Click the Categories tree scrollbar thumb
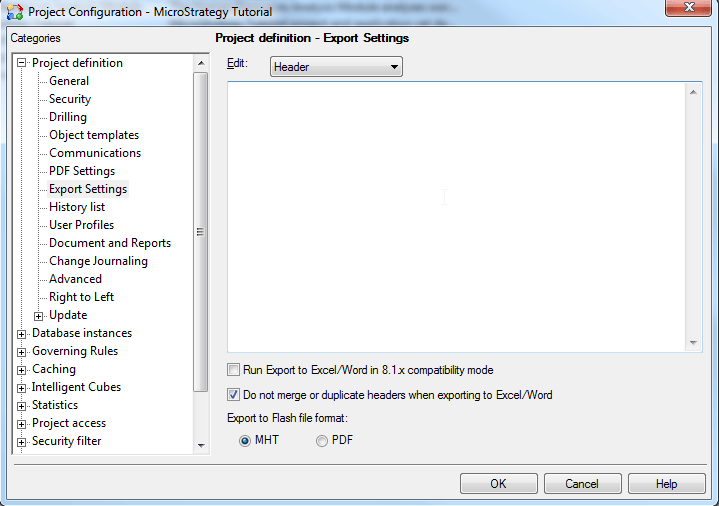This screenshot has width=719, height=506. (201, 232)
